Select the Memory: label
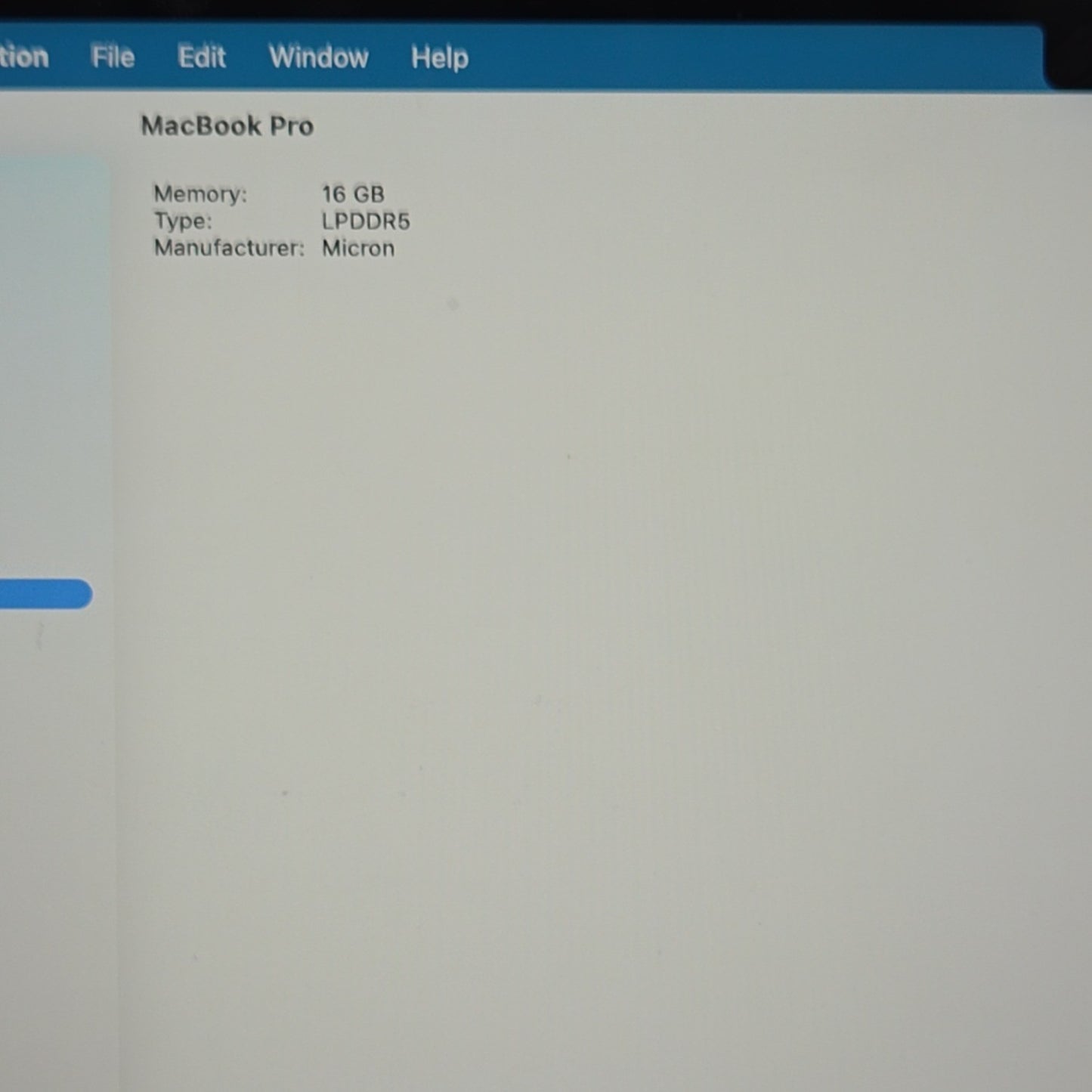Viewport: 1092px width, 1092px height. [200, 194]
